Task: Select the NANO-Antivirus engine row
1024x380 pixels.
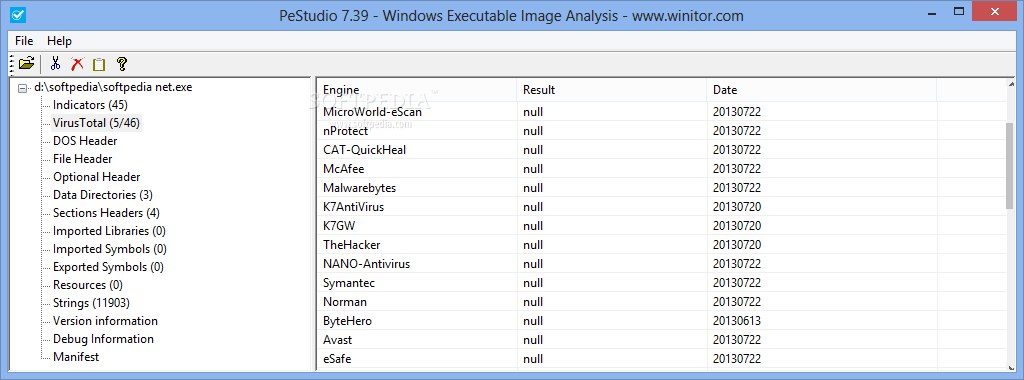Action: tap(661, 264)
